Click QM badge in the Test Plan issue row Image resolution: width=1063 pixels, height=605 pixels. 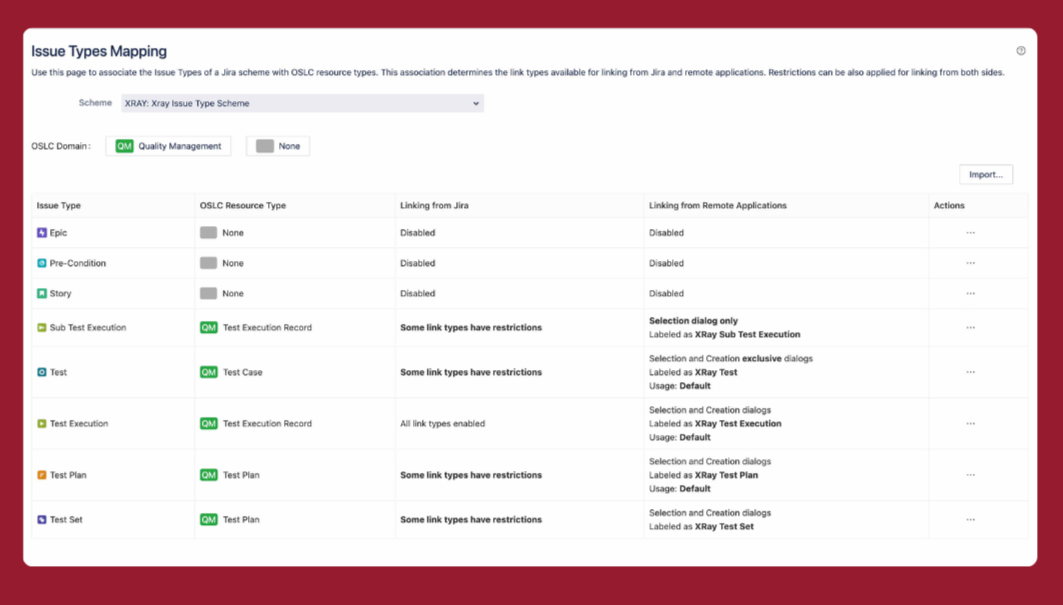click(x=208, y=475)
